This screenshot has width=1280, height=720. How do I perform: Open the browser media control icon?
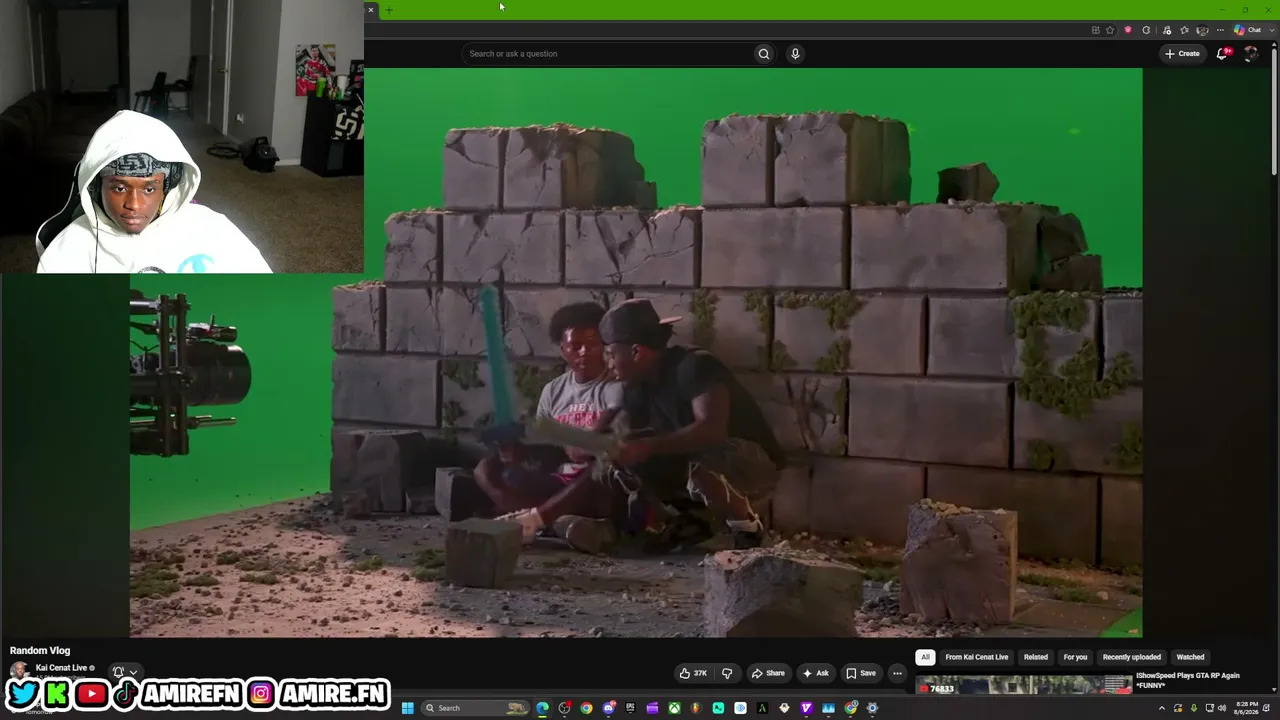click(x=1166, y=30)
